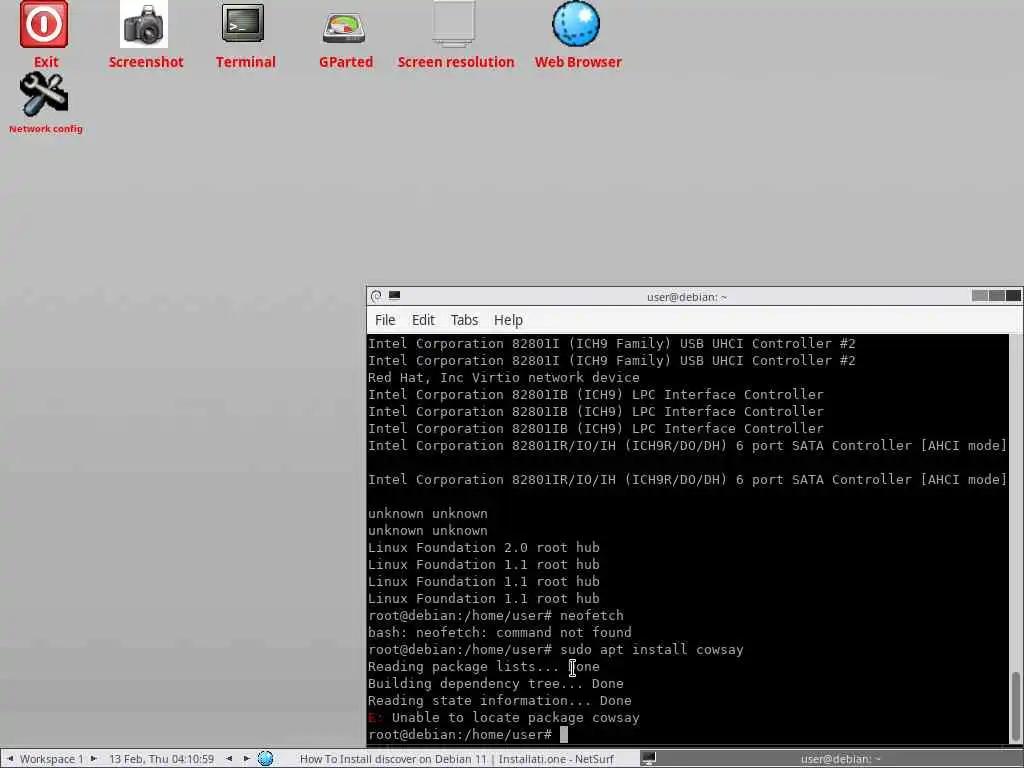Image resolution: width=1024 pixels, height=768 pixels.
Task: Click the monitor icon beside user@debian taskbar entry
Action: coord(648,758)
